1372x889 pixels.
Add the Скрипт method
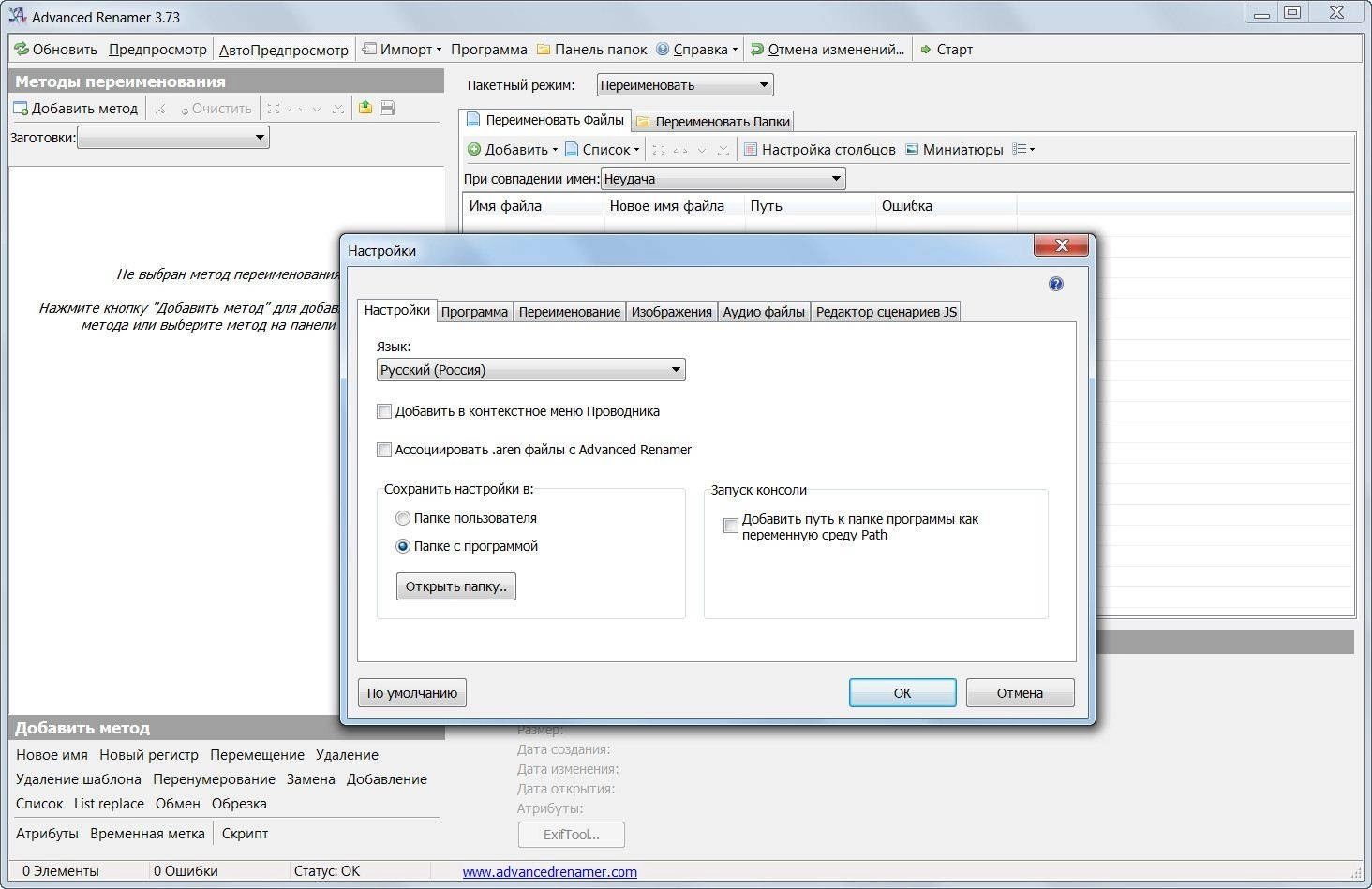tap(245, 834)
